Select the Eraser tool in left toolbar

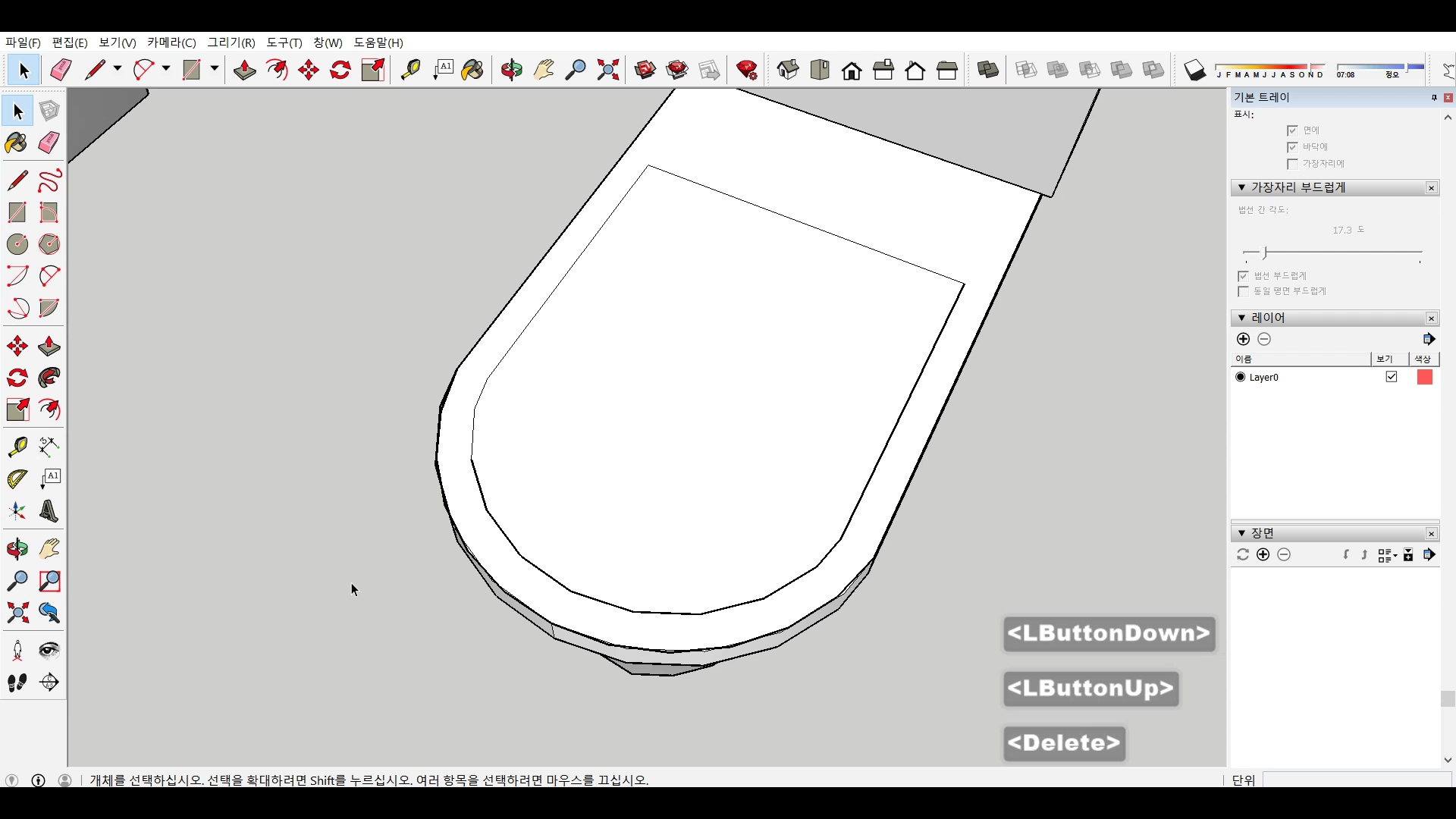[x=49, y=143]
